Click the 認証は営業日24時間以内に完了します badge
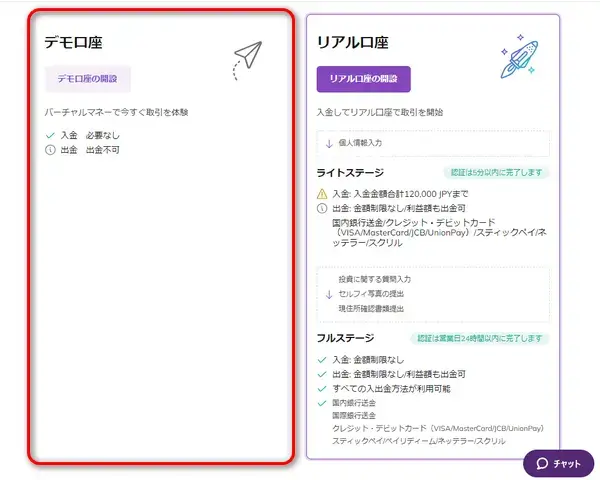 pos(479,338)
